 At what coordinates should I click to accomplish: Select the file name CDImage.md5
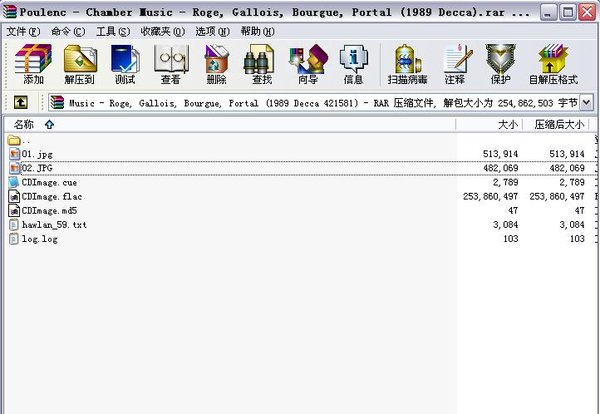(49, 211)
